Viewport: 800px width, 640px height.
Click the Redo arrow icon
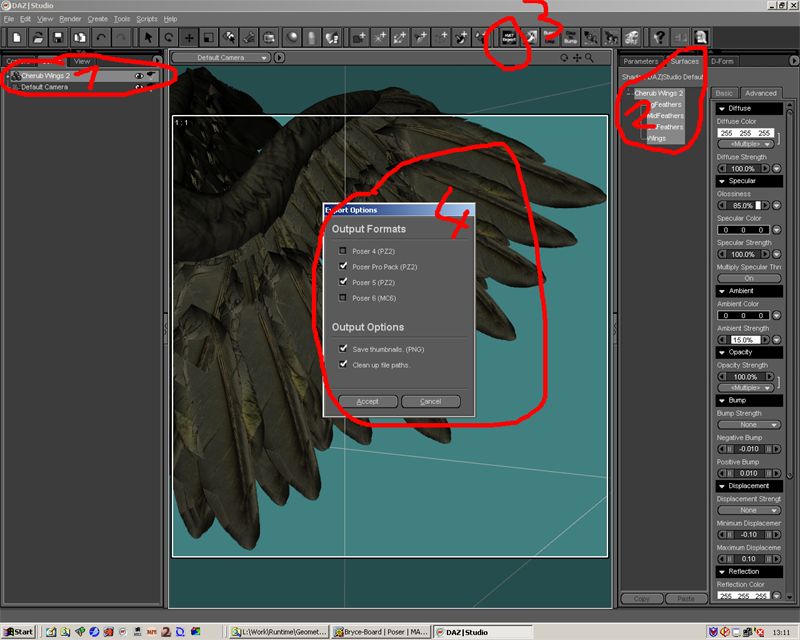point(121,37)
